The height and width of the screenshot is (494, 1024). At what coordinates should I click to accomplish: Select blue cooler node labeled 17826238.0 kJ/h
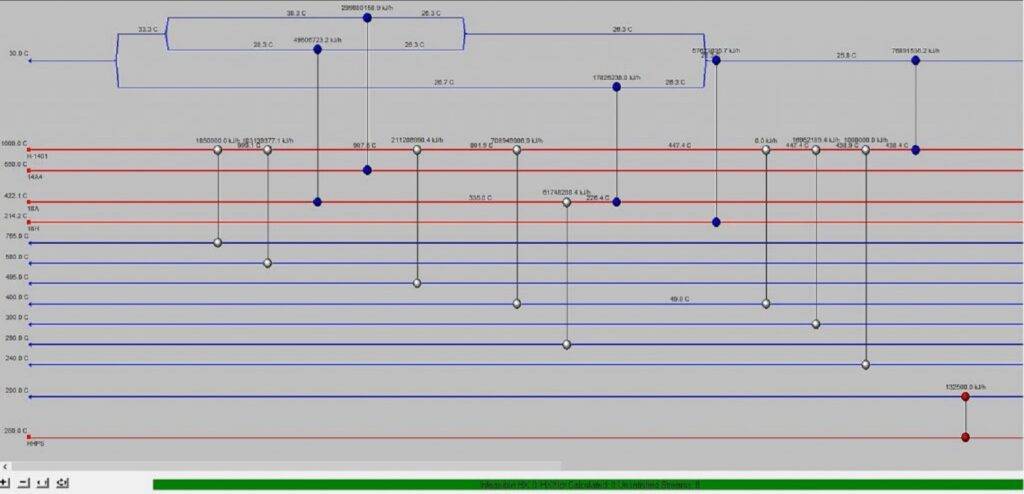[x=616, y=87]
